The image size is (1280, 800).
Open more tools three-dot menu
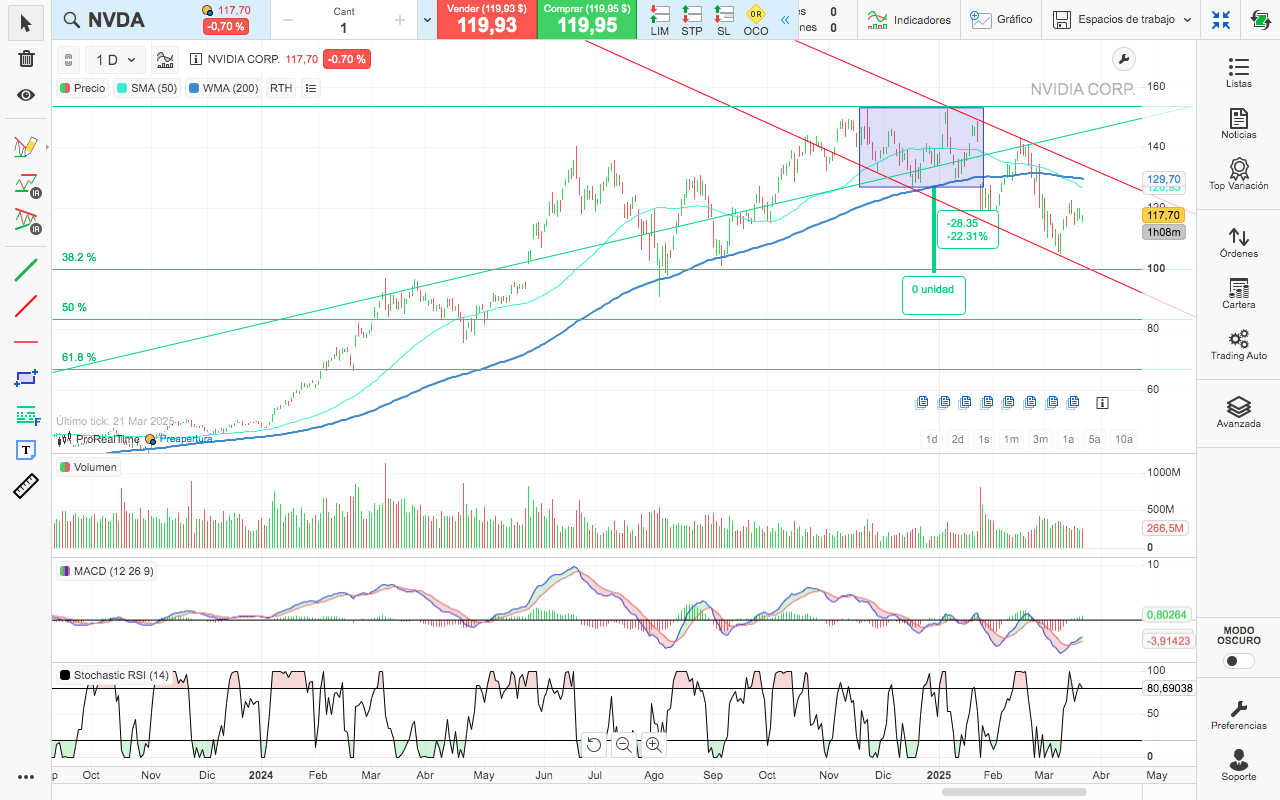(x=26, y=777)
